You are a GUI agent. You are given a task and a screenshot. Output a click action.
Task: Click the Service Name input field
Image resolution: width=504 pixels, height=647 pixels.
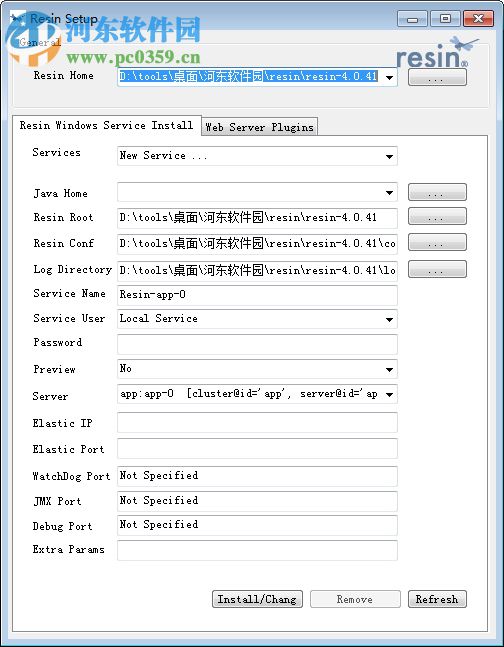257,295
